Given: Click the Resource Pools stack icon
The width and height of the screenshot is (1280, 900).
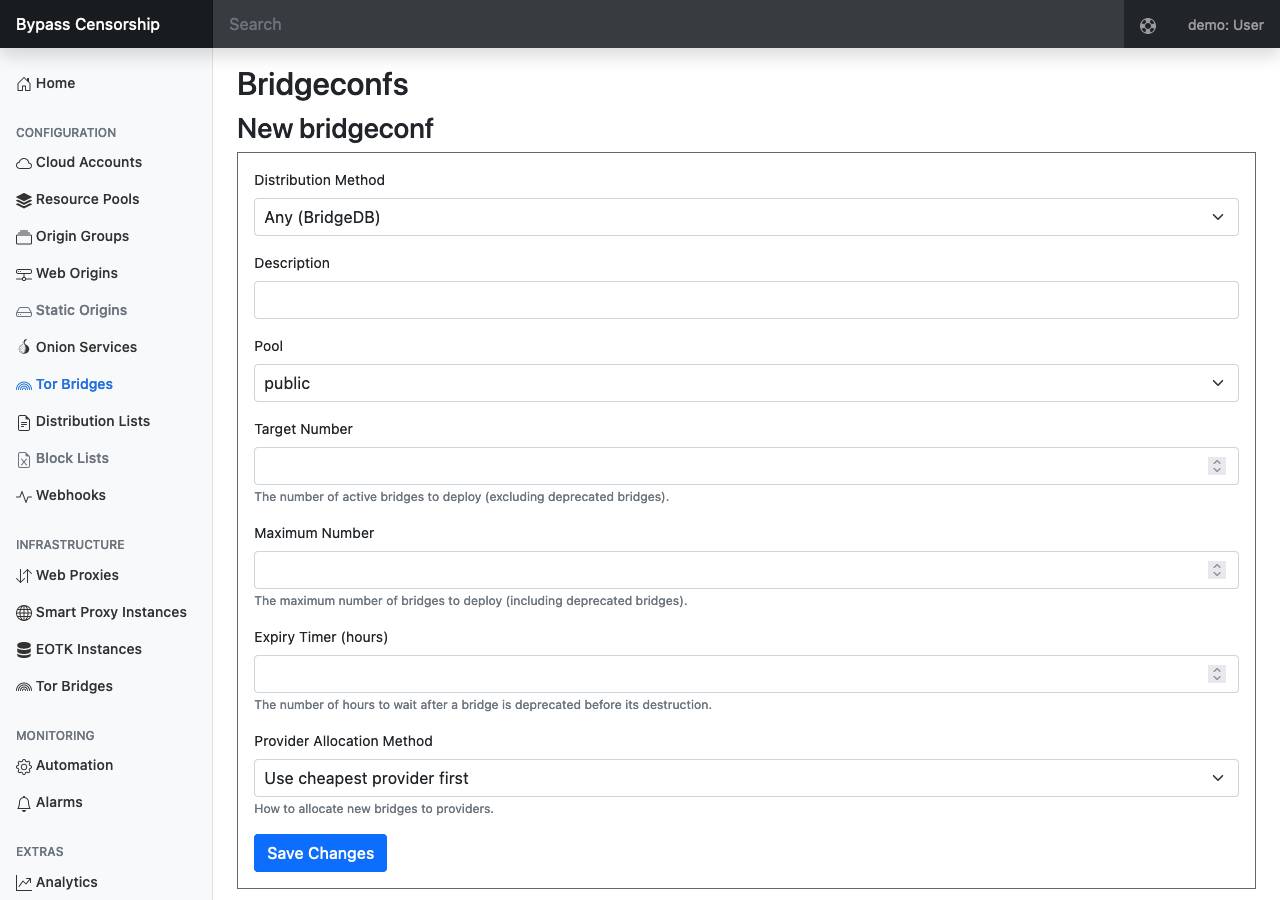Looking at the screenshot, I should pyautogui.click(x=24, y=200).
